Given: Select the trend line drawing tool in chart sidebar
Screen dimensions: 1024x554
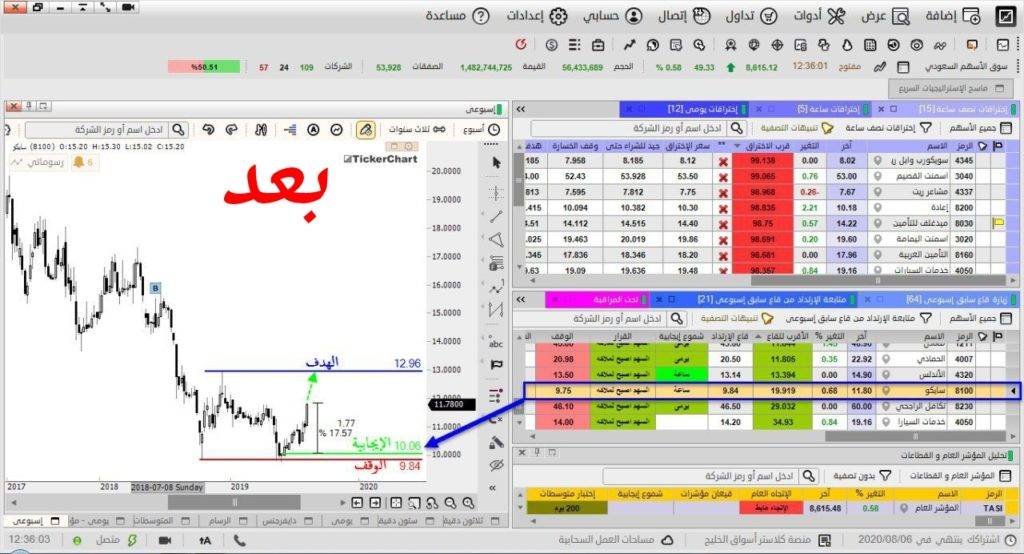Looking at the screenshot, I should 496,216.
